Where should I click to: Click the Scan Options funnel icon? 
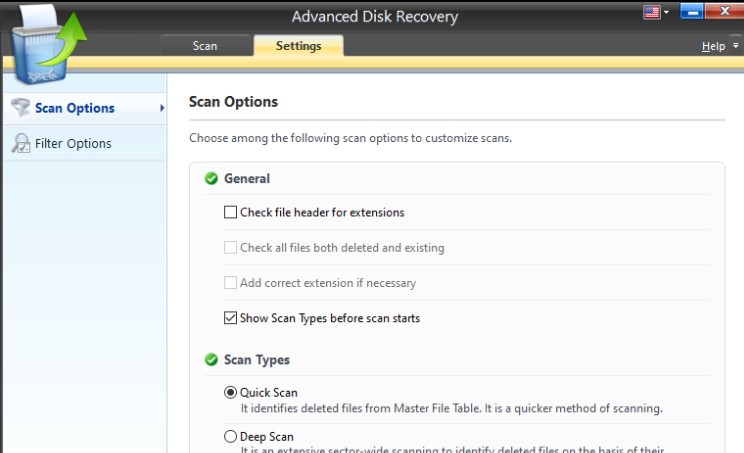[x=20, y=107]
